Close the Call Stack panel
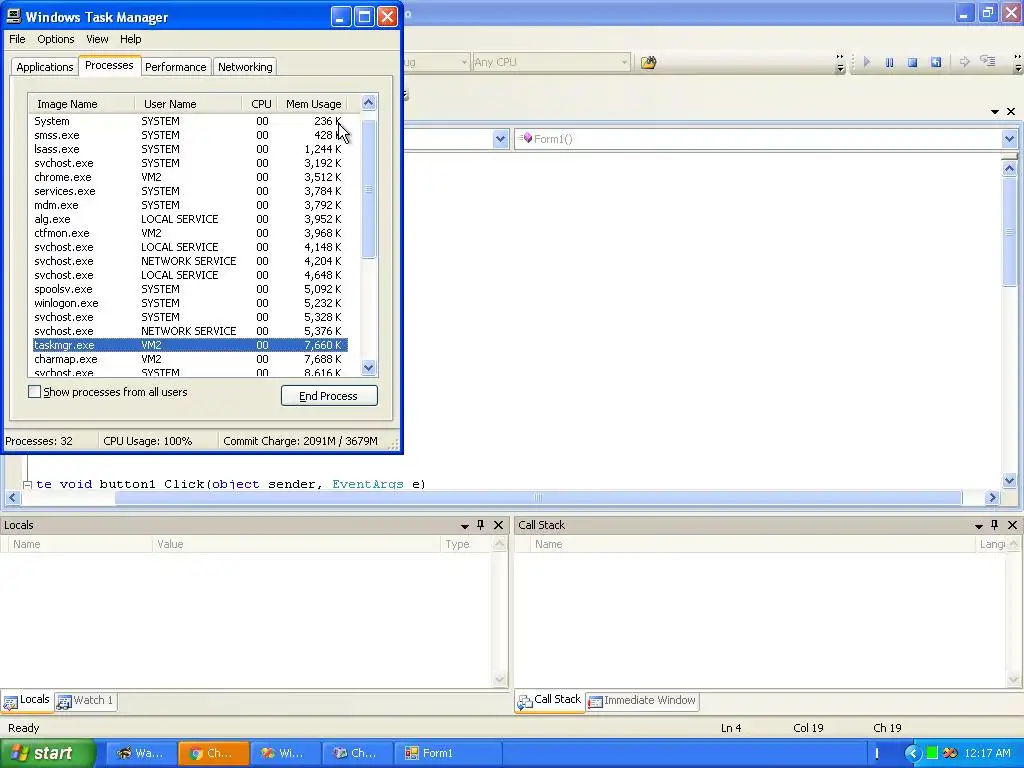 pos(1012,525)
